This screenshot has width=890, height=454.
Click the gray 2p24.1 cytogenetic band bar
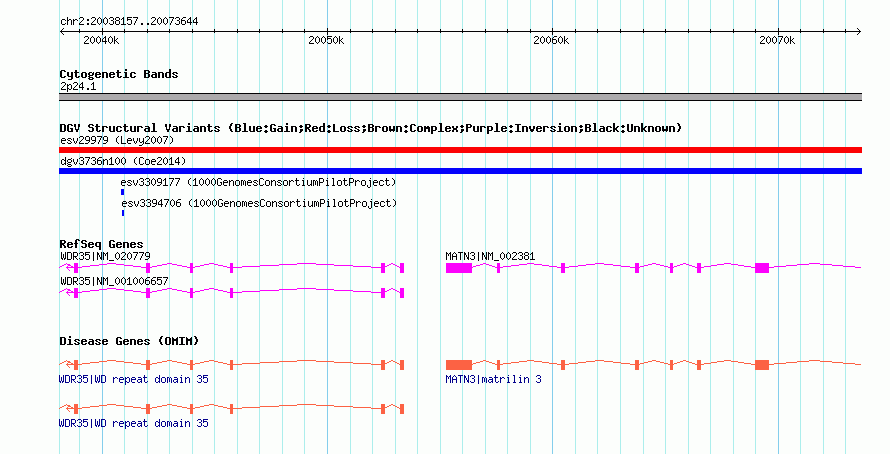[x=460, y=97]
